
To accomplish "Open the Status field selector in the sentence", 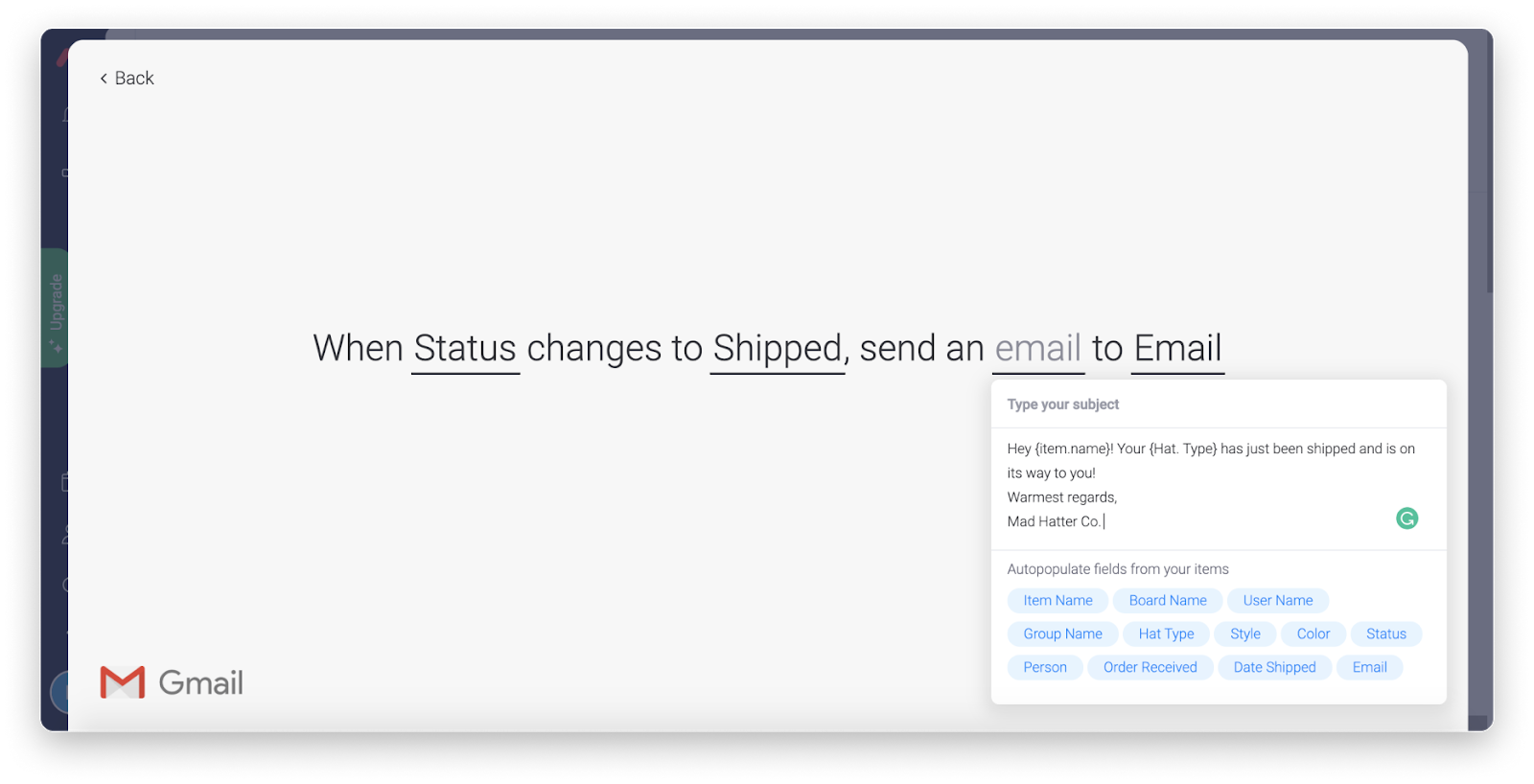I will pos(465,348).
